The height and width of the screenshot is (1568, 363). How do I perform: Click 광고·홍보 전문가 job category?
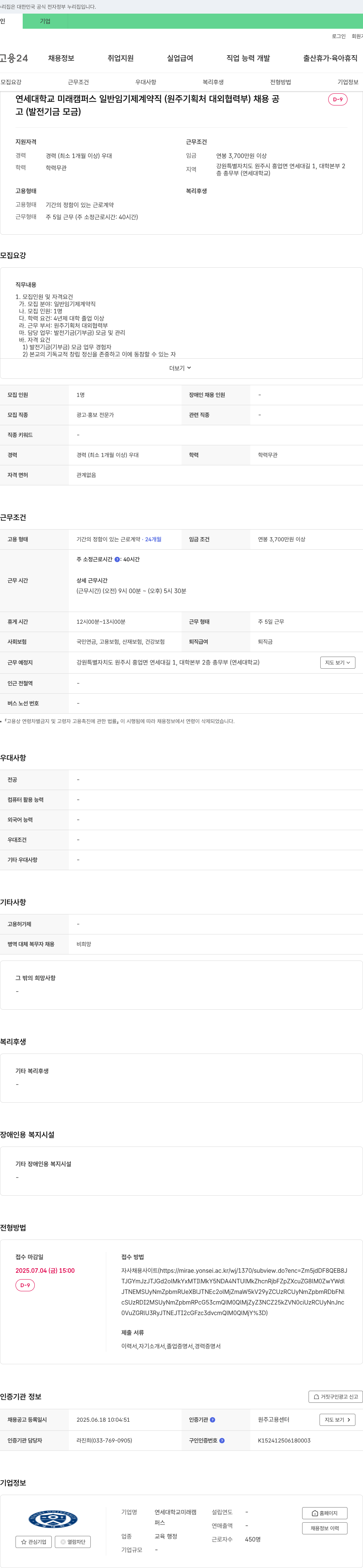tap(95, 415)
